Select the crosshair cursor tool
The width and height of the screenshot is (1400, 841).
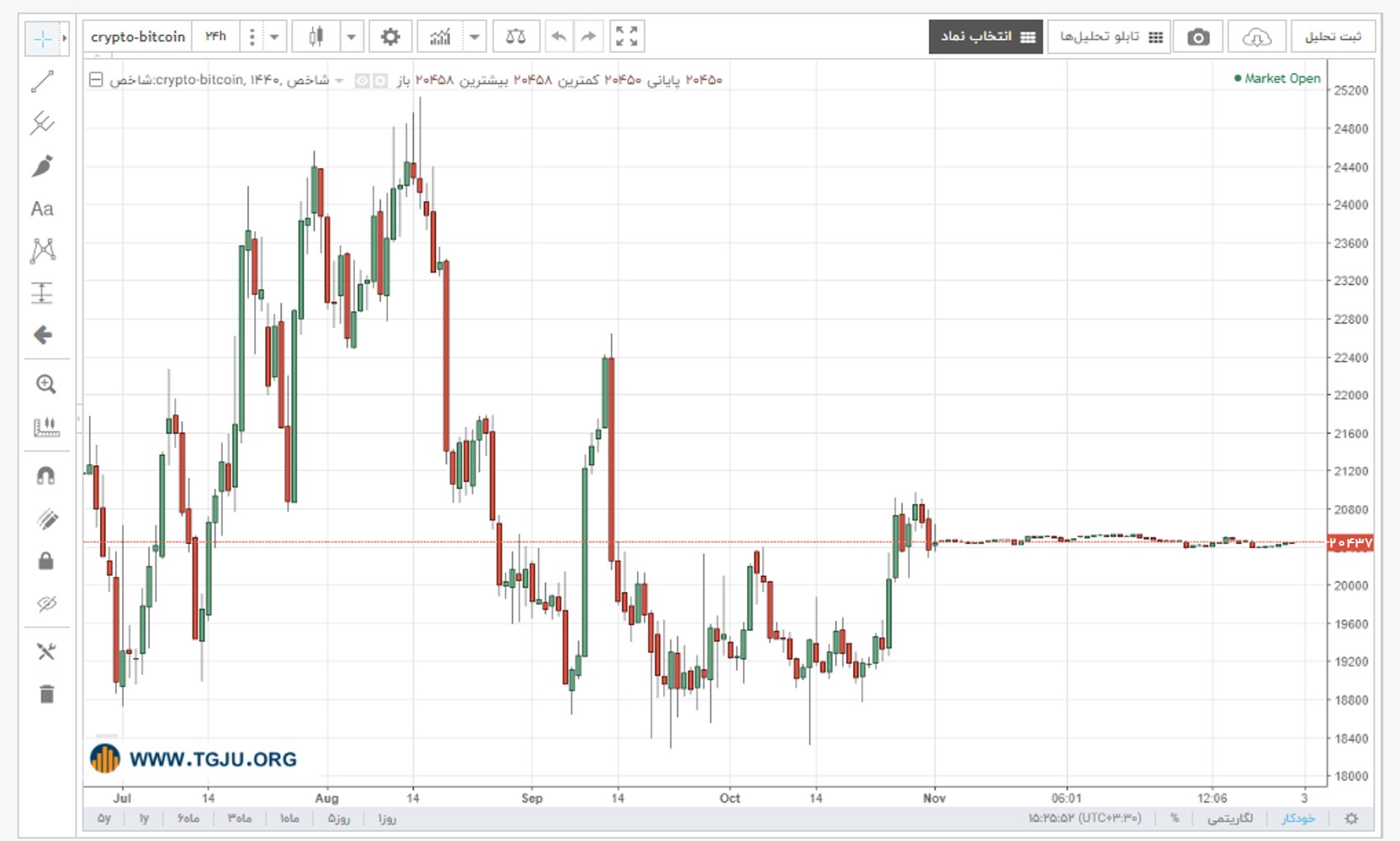coord(42,39)
